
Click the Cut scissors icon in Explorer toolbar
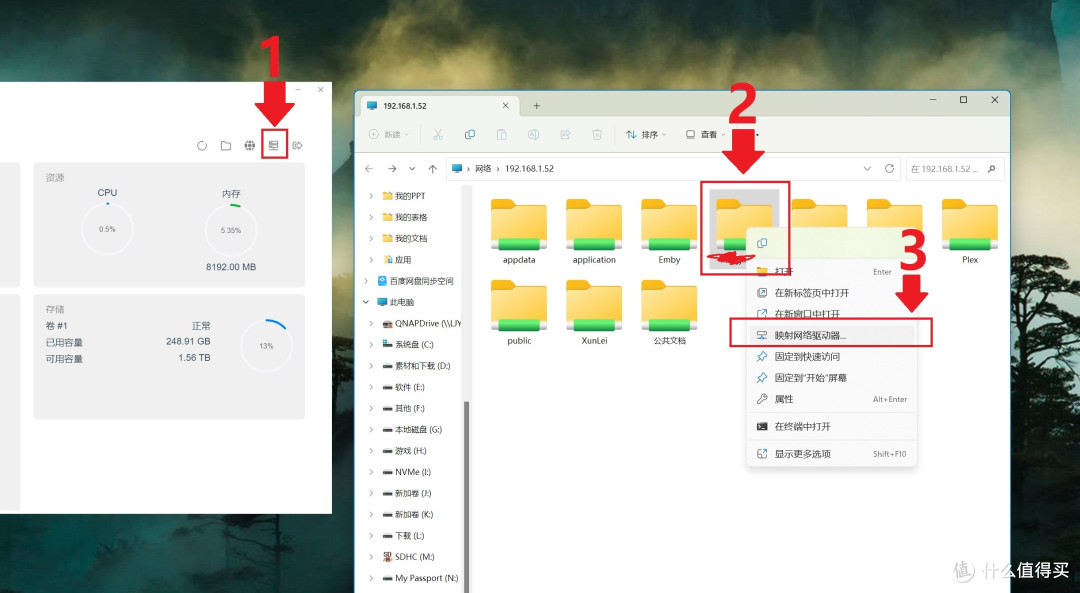pyautogui.click(x=438, y=134)
